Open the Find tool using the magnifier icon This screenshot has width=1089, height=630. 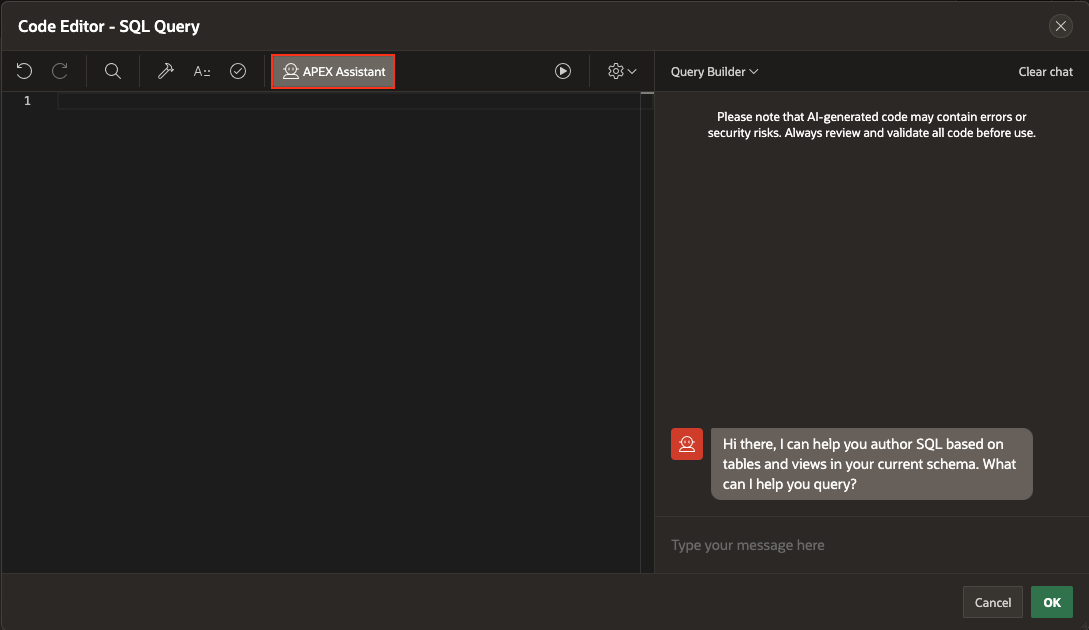click(112, 71)
